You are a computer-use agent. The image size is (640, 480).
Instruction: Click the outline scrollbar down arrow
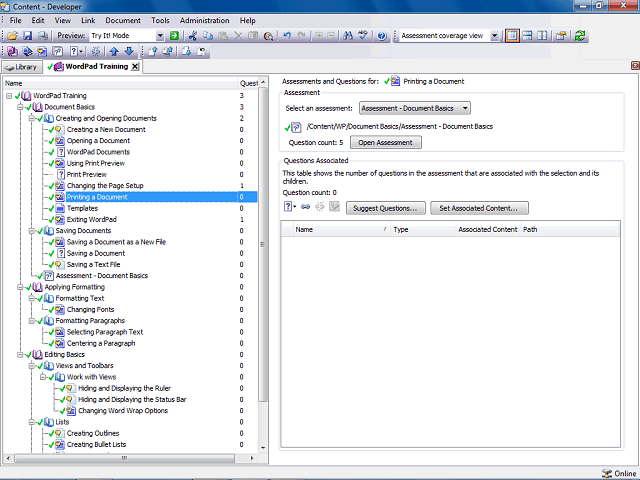pyautogui.click(x=263, y=448)
